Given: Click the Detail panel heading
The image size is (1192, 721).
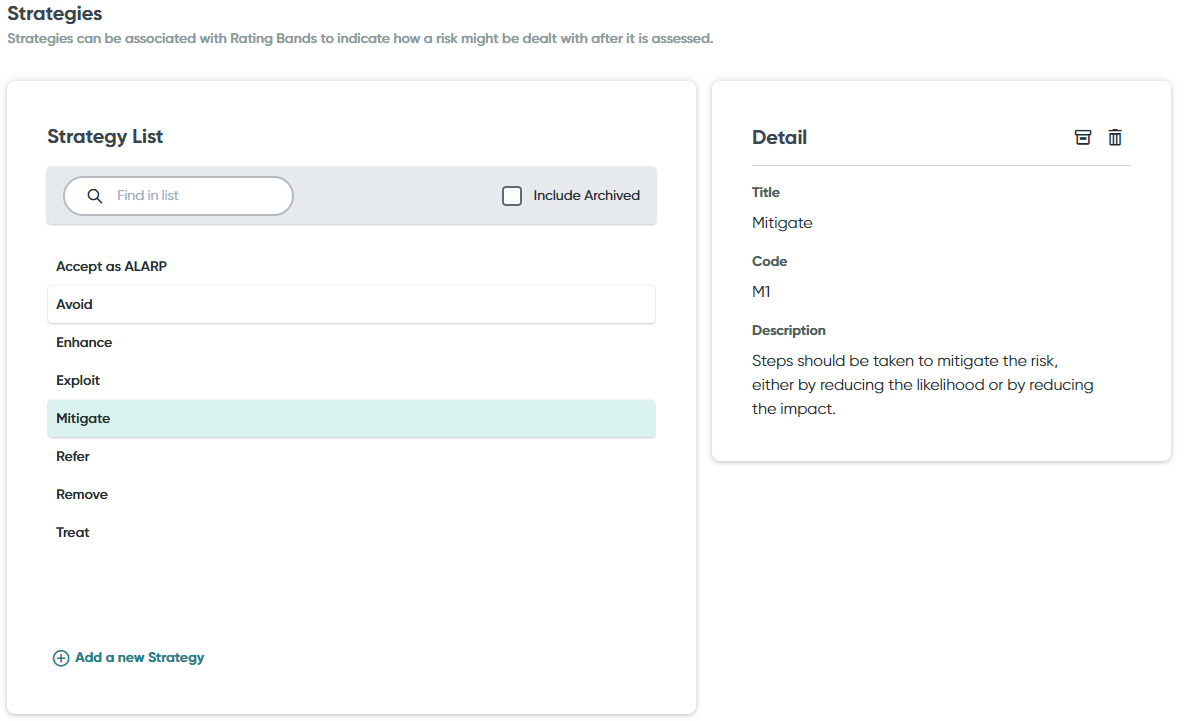Looking at the screenshot, I should click(779, 138).
